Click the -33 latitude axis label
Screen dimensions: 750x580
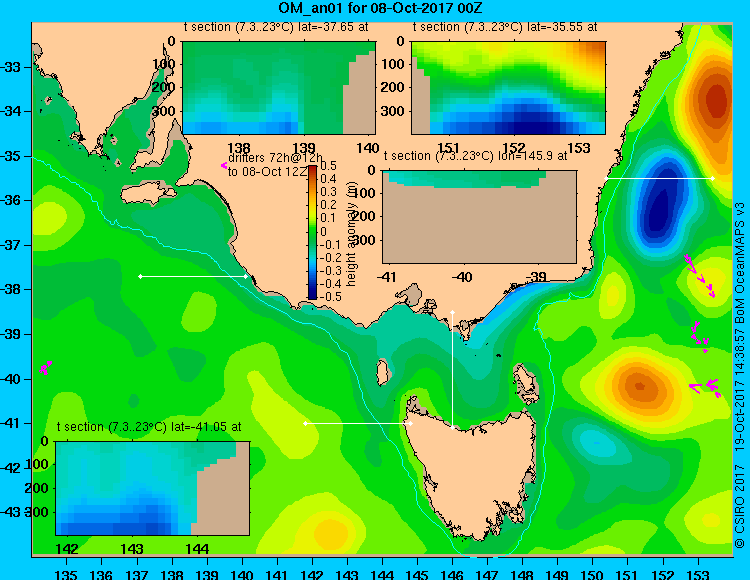click(11, 67)
